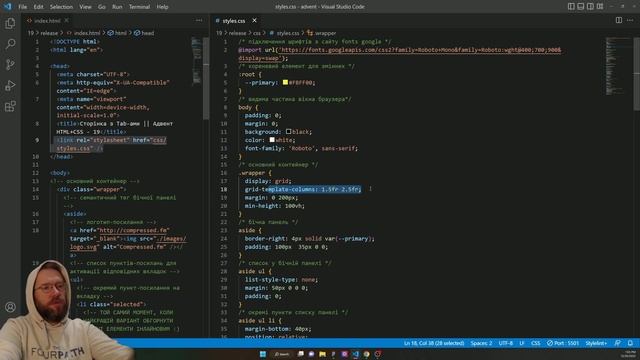The height and width of the screenshot is (360, 640).
Task: Close the index.html tab
Action: pos(67,20)
